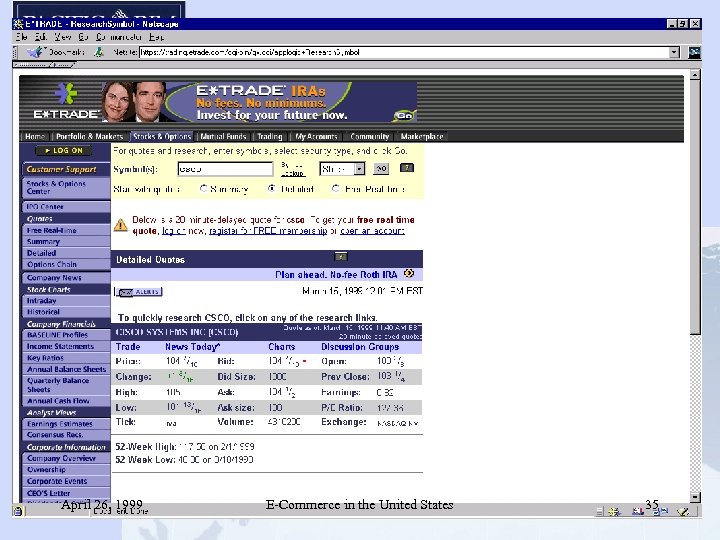This screenshot has height=540, width=720.
Task: Open the File menu
Action: 22,37
